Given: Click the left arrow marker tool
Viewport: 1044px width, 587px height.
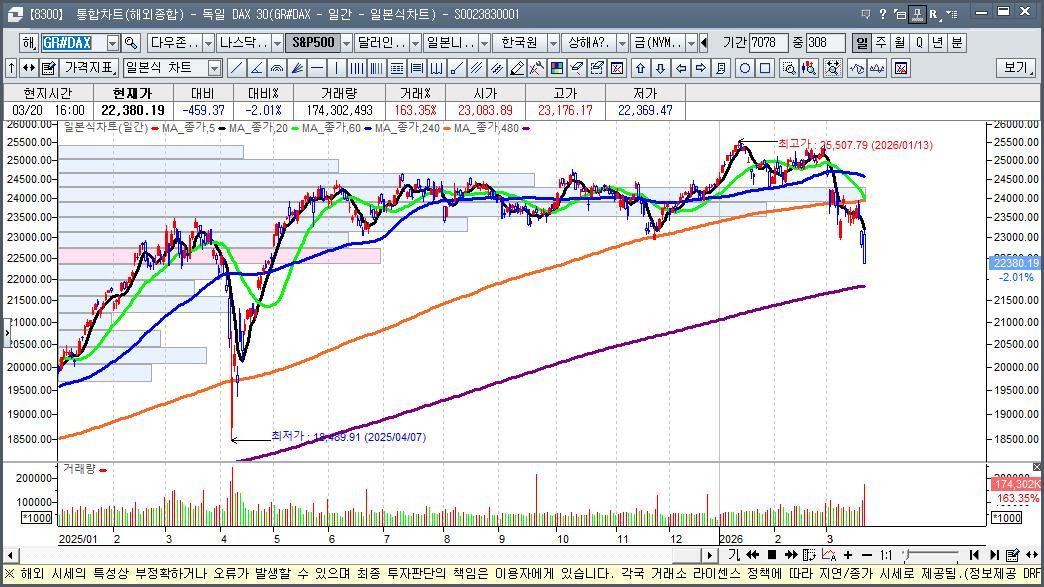Looking at the screenshot, I should pyautogui.click(x=680, y=68).
